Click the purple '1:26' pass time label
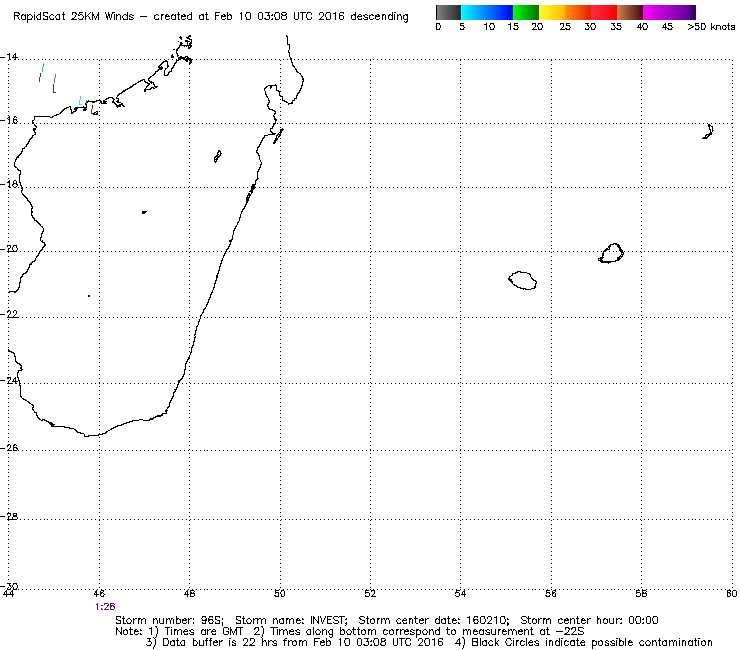The height and width of the screenshot is (650, 740). click(105, 607)
